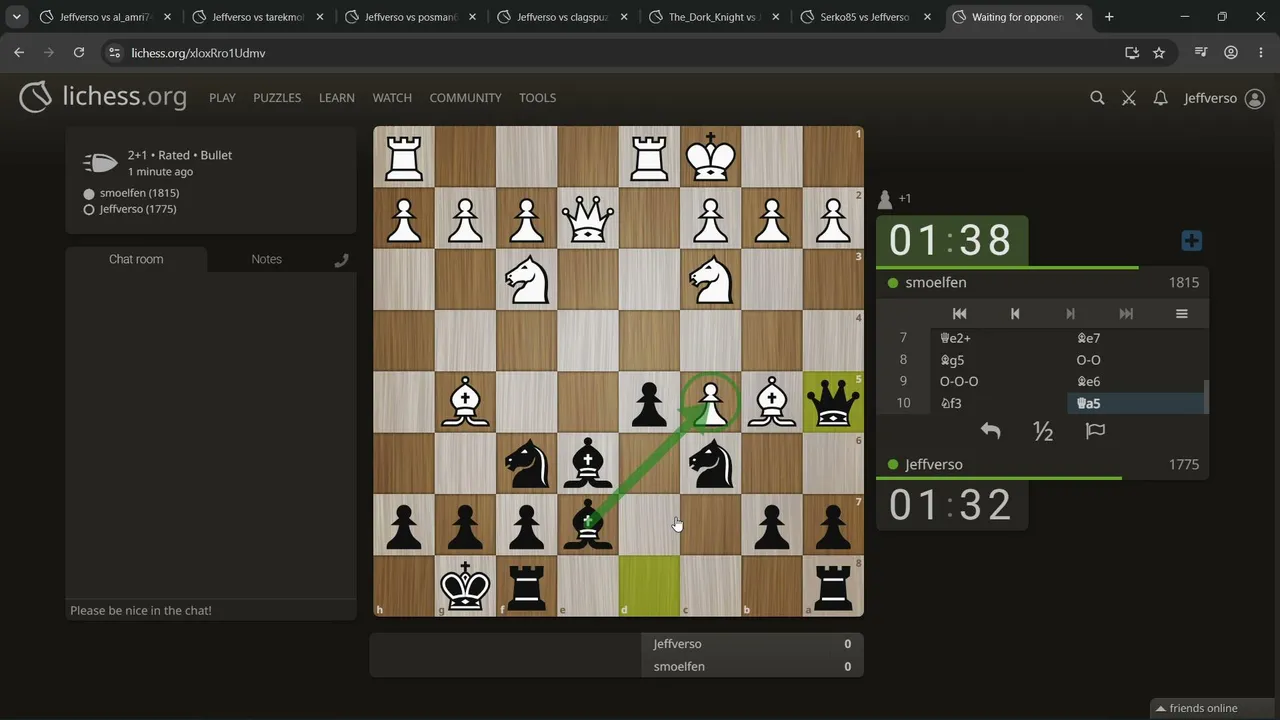Jump to the last move
This screenshot has height=720, width=1280.
pyautogui.click(x=1126, y=314)
